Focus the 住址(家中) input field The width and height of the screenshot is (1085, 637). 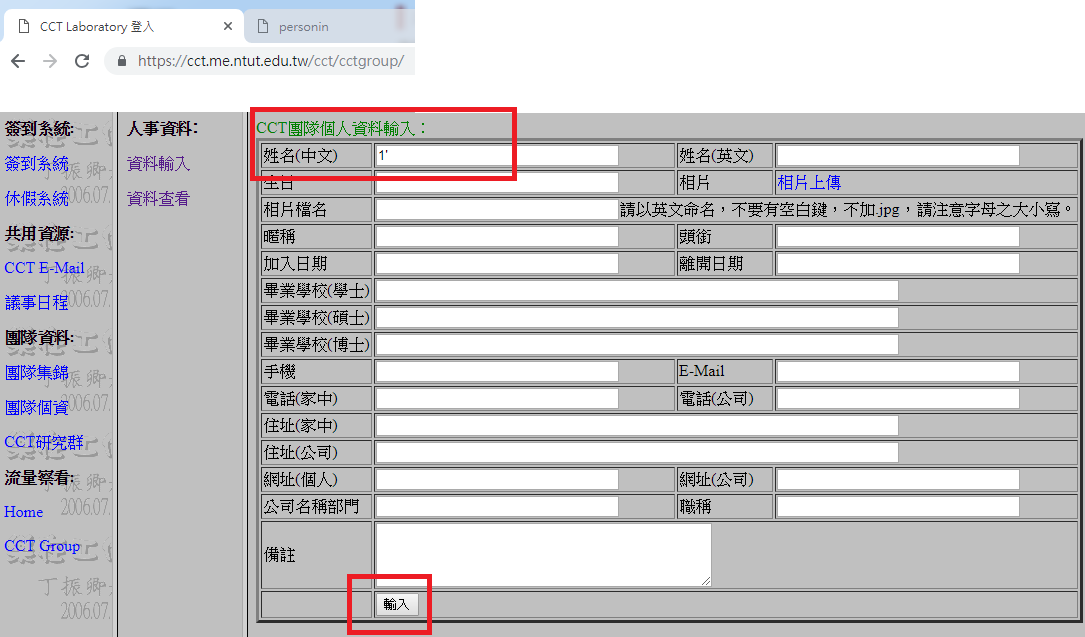pos(637,425)
